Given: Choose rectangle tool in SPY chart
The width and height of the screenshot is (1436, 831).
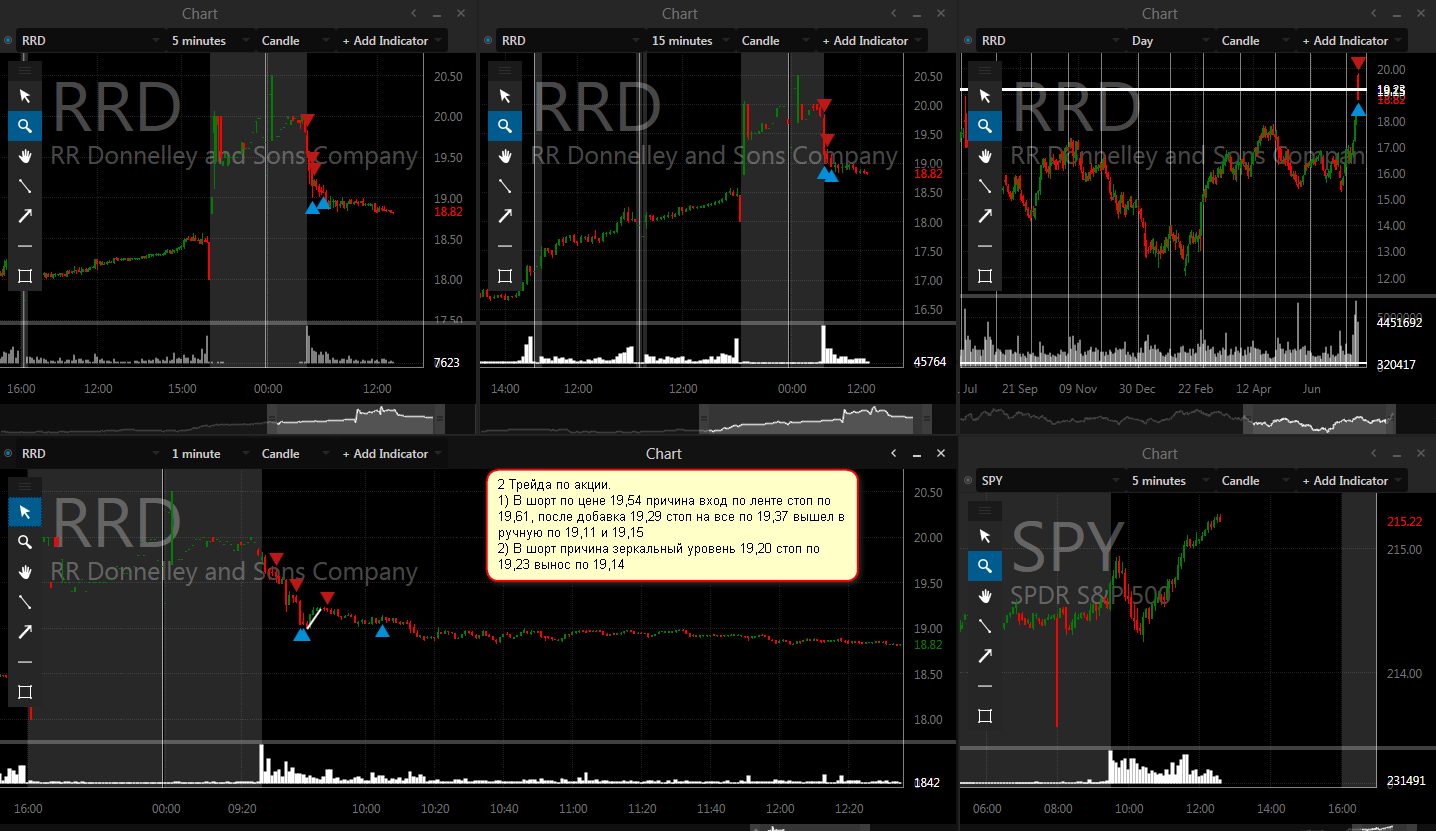Looking at the screenshot, I should coord(985,716).
